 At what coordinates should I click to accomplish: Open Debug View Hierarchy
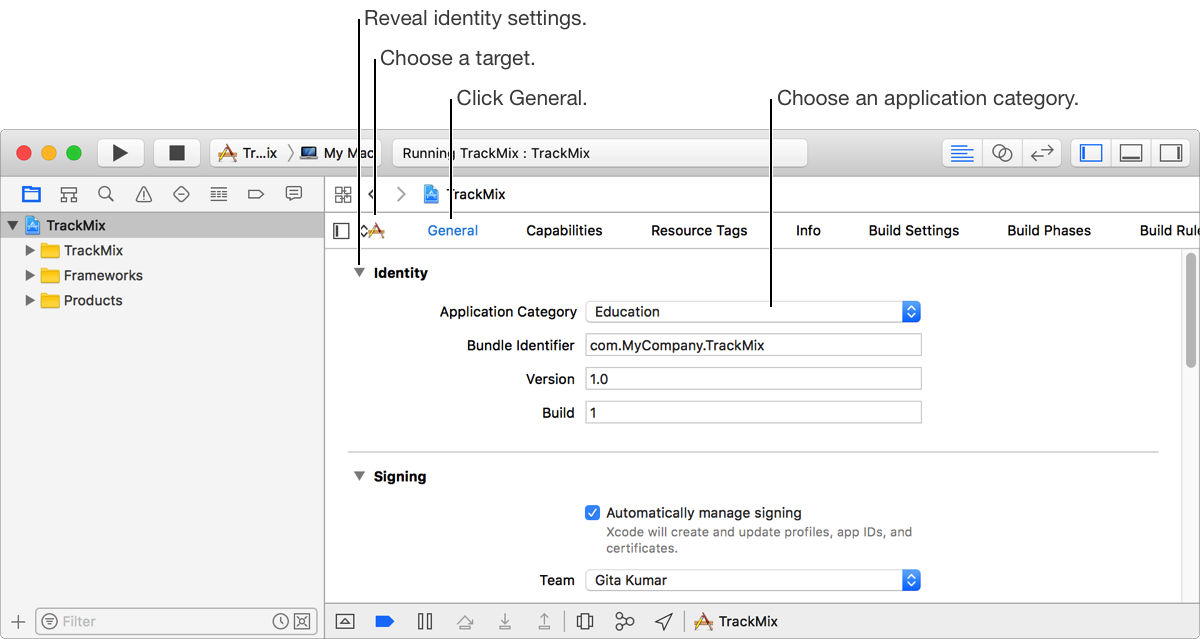click(x=585, y=622)
